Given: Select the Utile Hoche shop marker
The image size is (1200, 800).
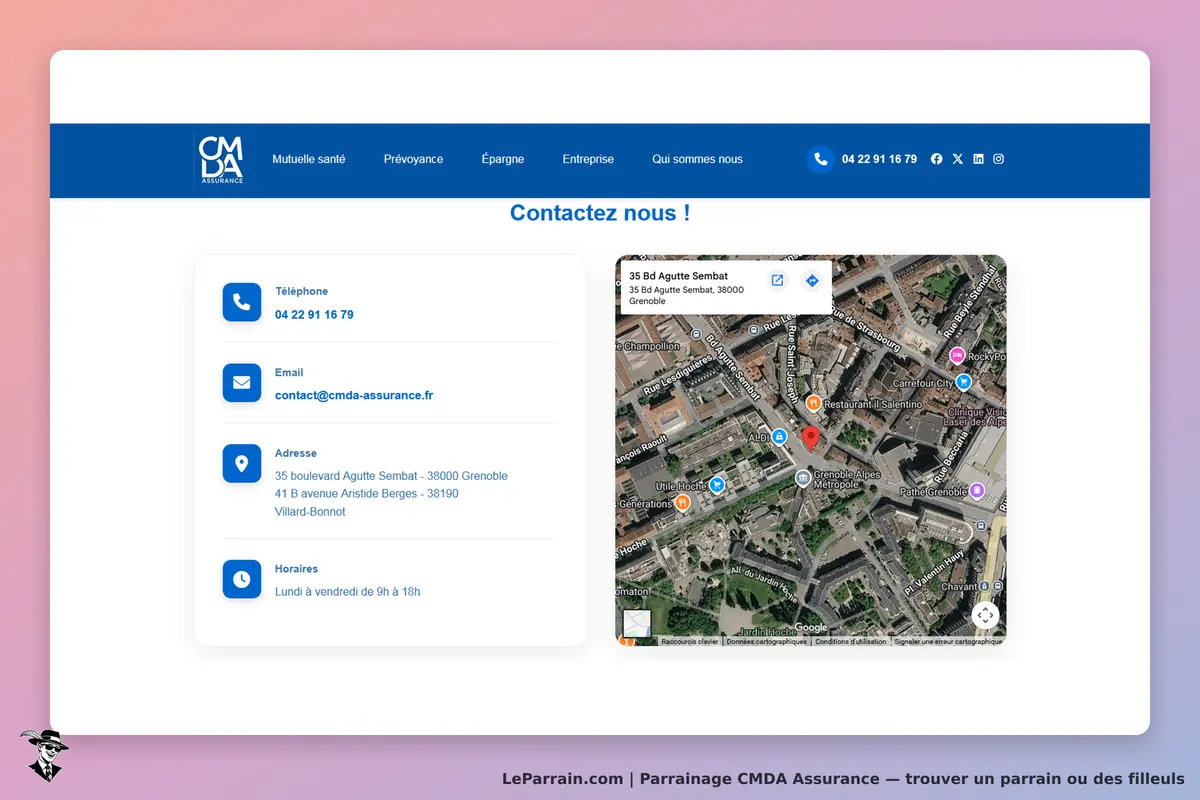Looking at the screenshot, I should pyautogui.click(x=717, y=485).
